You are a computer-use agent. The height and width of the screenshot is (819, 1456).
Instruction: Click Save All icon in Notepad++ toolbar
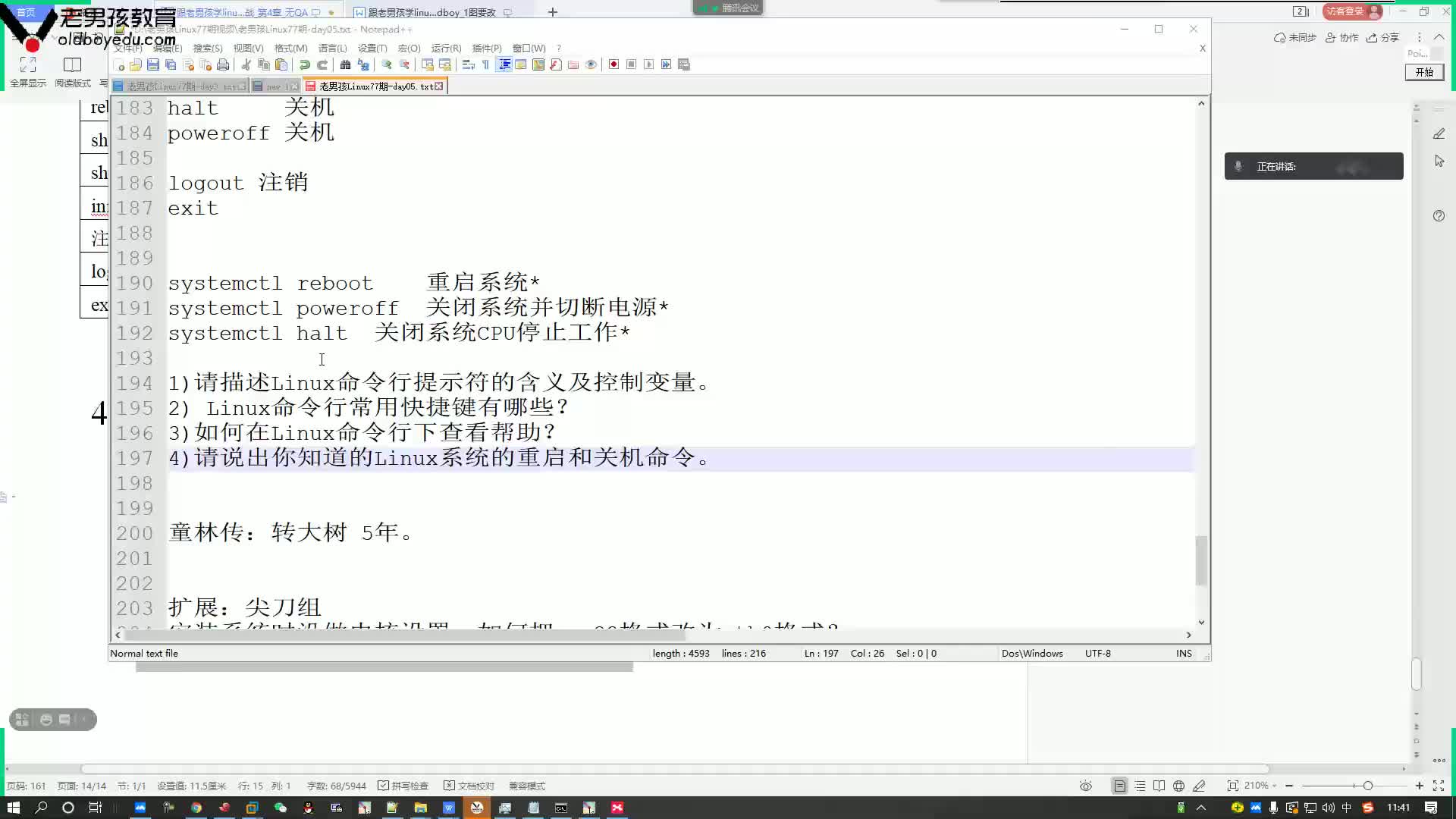(171, 64)
